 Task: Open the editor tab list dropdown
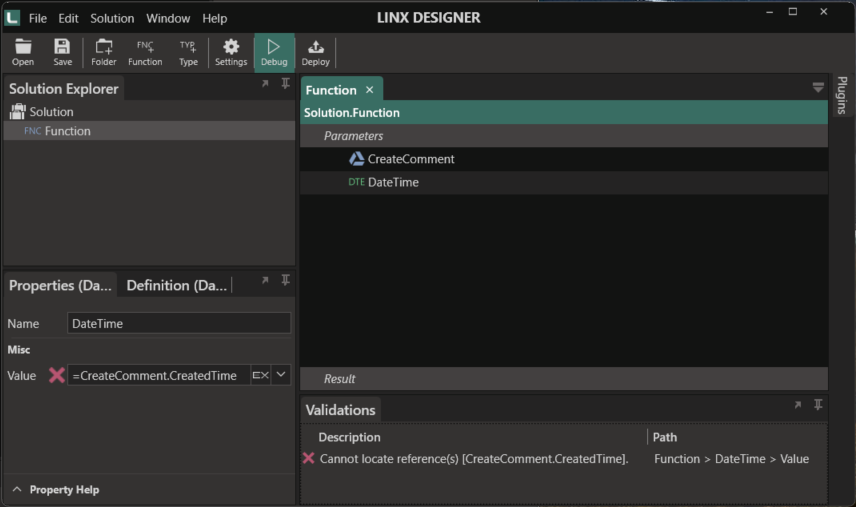[x=818, y=87]
